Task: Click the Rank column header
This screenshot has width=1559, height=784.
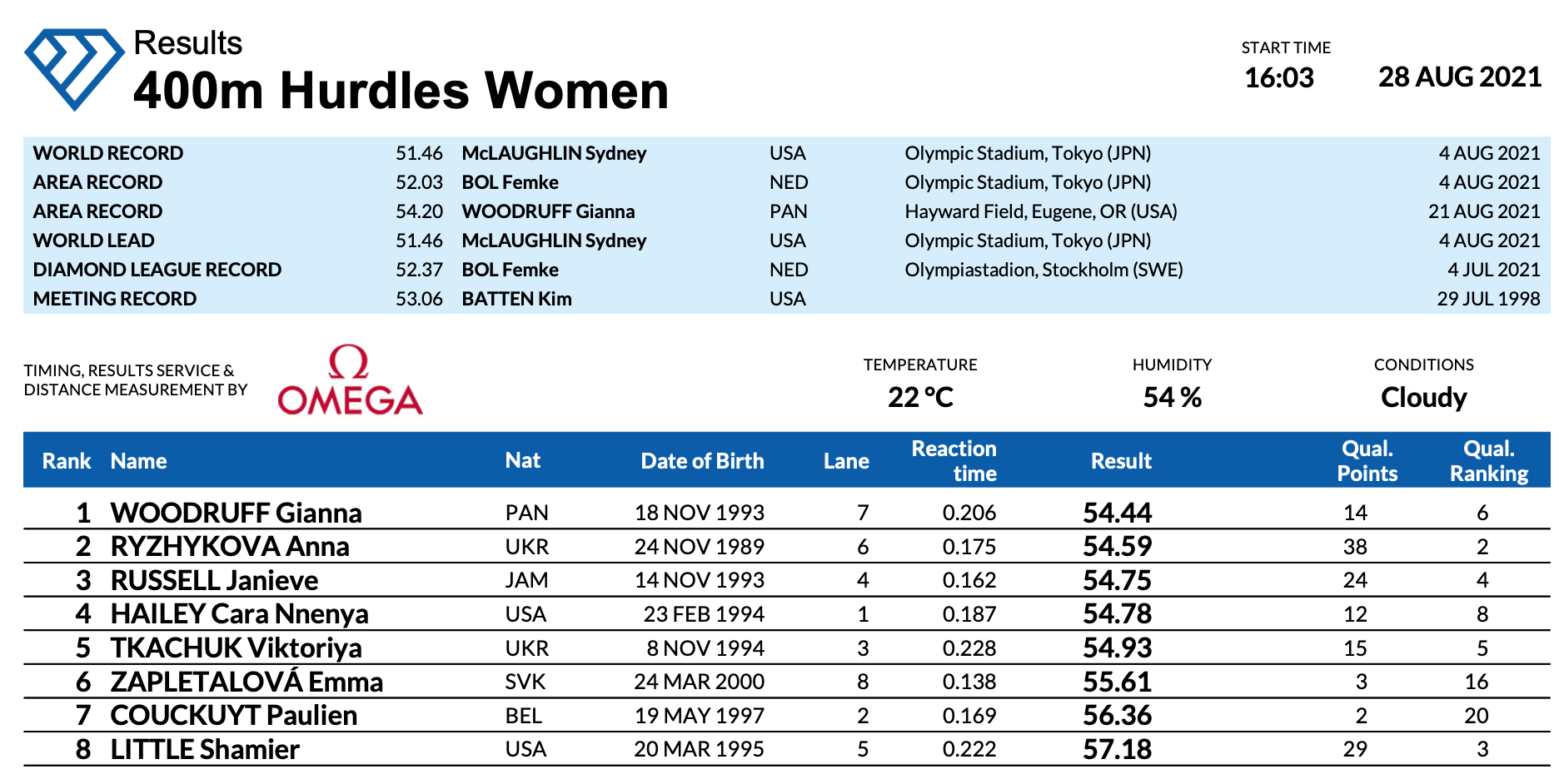Action: click(67, 461)
